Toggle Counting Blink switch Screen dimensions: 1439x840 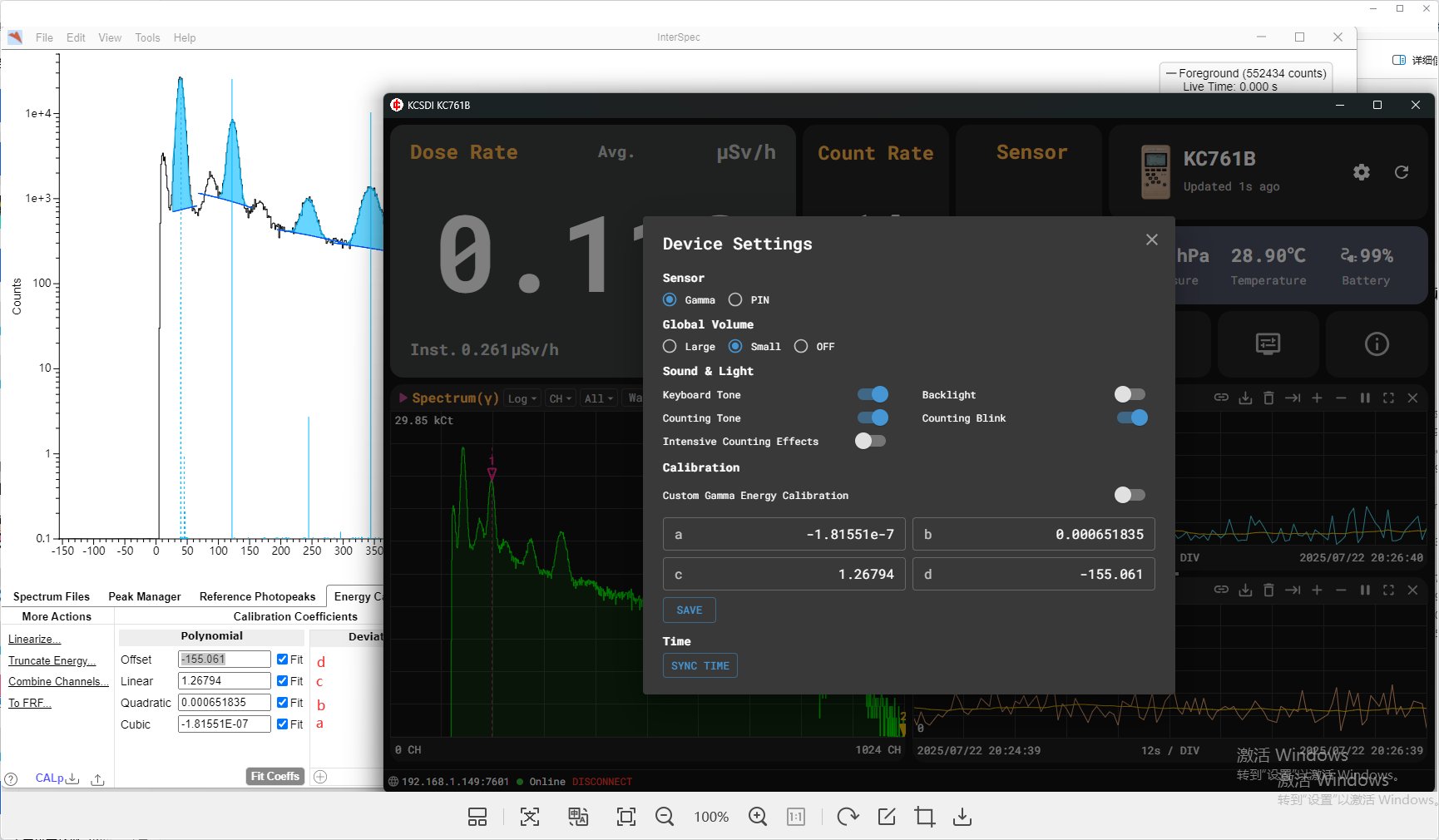coord(1132,418)
